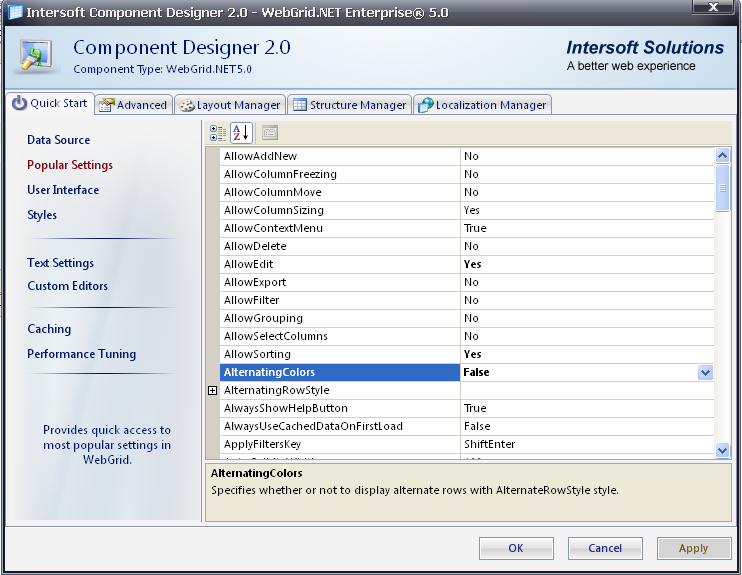742x575 pixels.
Task: Click the AllowContextMenu value cell showing True
Action: [587, 228]
